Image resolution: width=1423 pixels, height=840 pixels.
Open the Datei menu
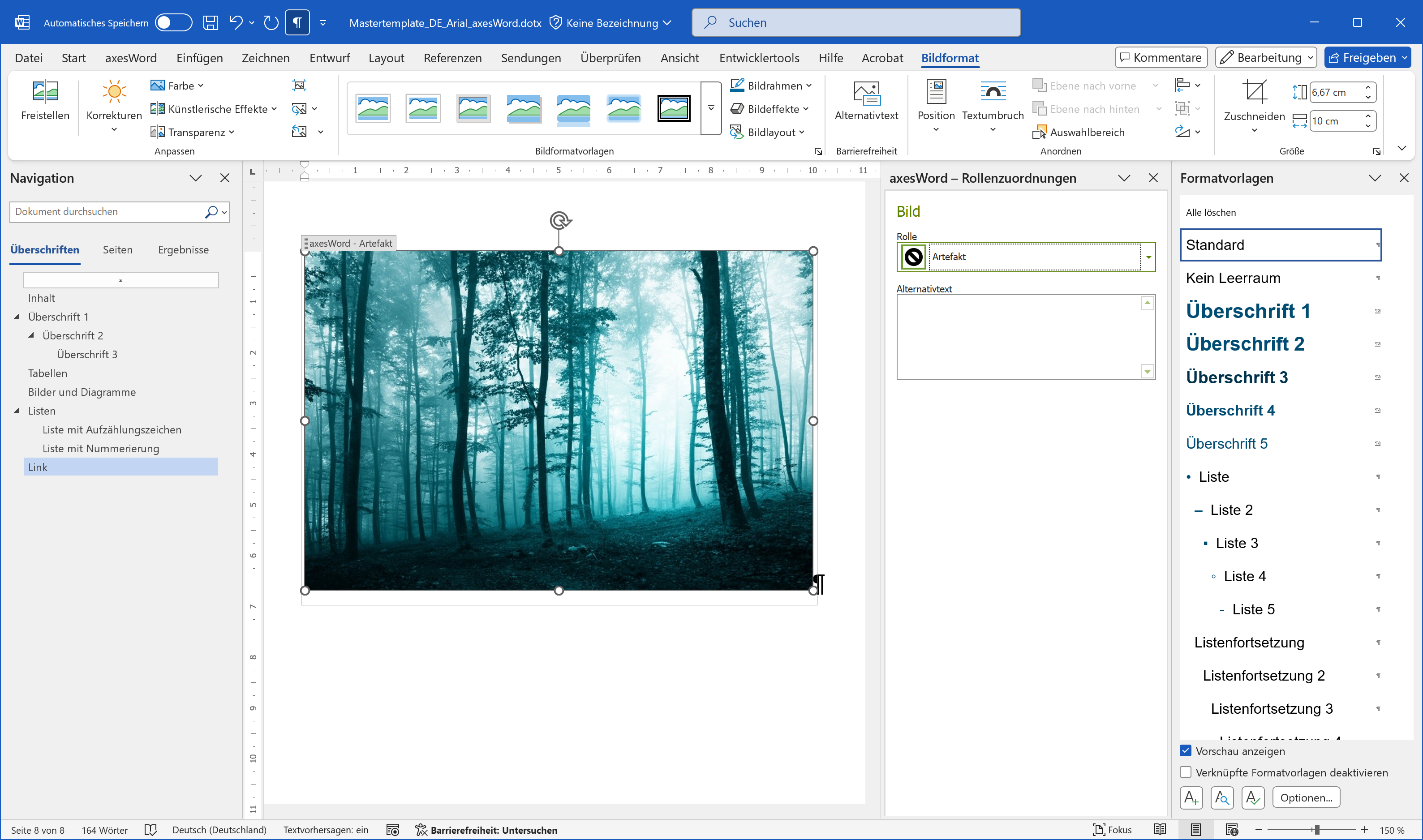[28, 58]
